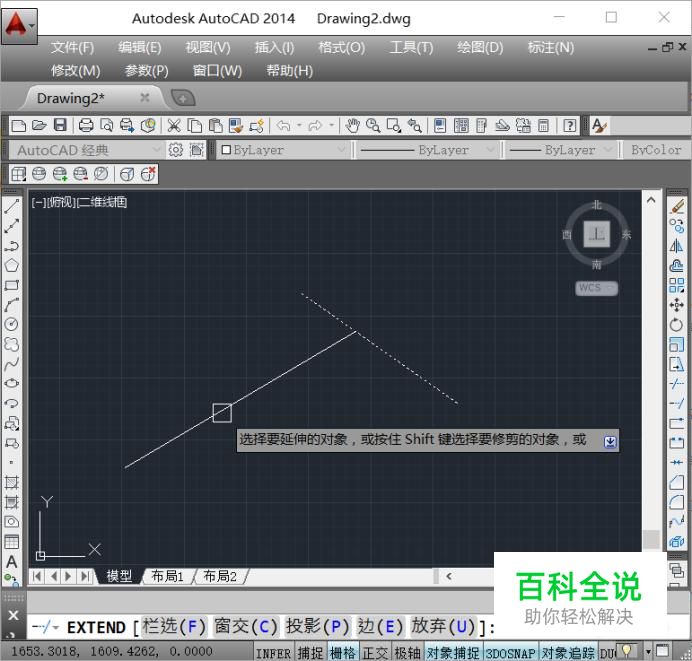
Task: Click the Plot printer icon
Action: (x=86, y=126)
